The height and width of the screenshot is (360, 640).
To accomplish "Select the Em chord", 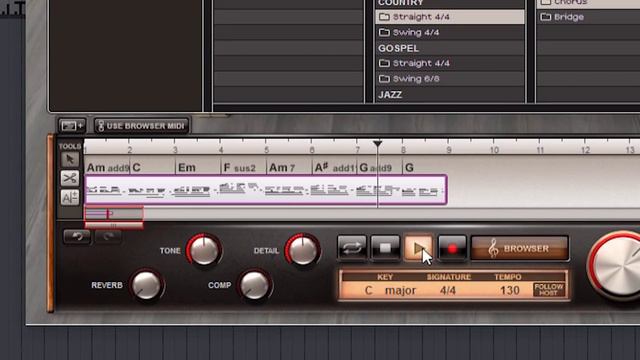I will 187,167.
